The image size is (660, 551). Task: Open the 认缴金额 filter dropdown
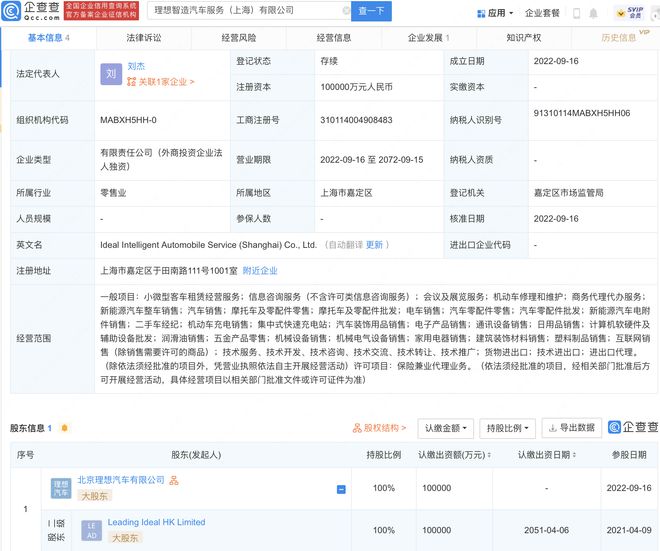click(446, 429)
